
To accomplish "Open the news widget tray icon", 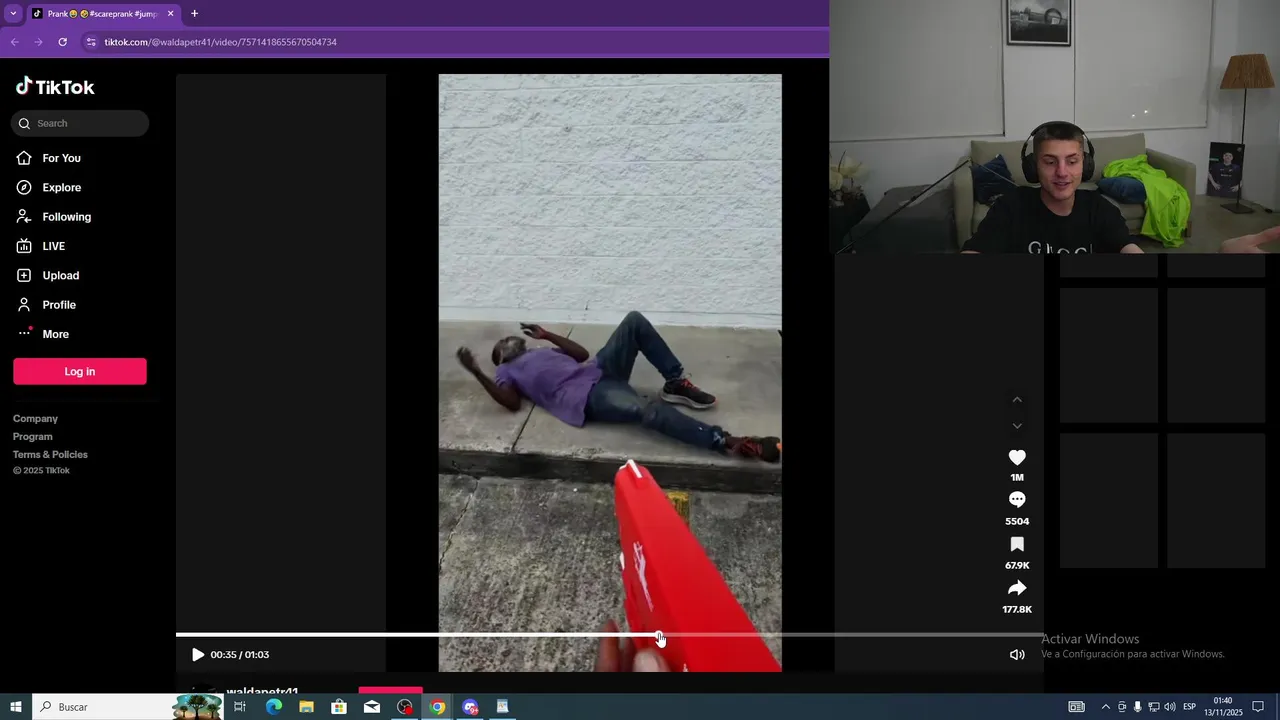I will click(1076, 707).
